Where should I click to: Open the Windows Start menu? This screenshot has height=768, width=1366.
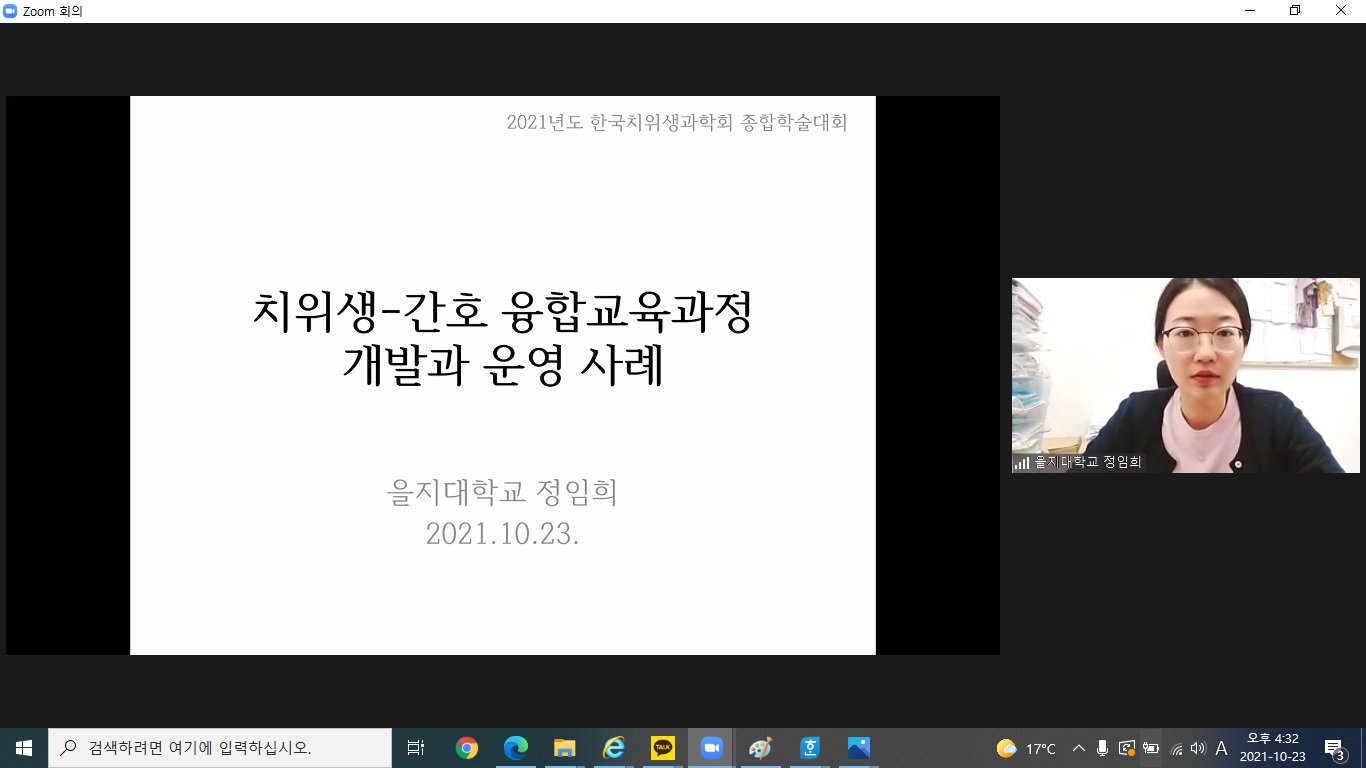(x=24, y=747)
